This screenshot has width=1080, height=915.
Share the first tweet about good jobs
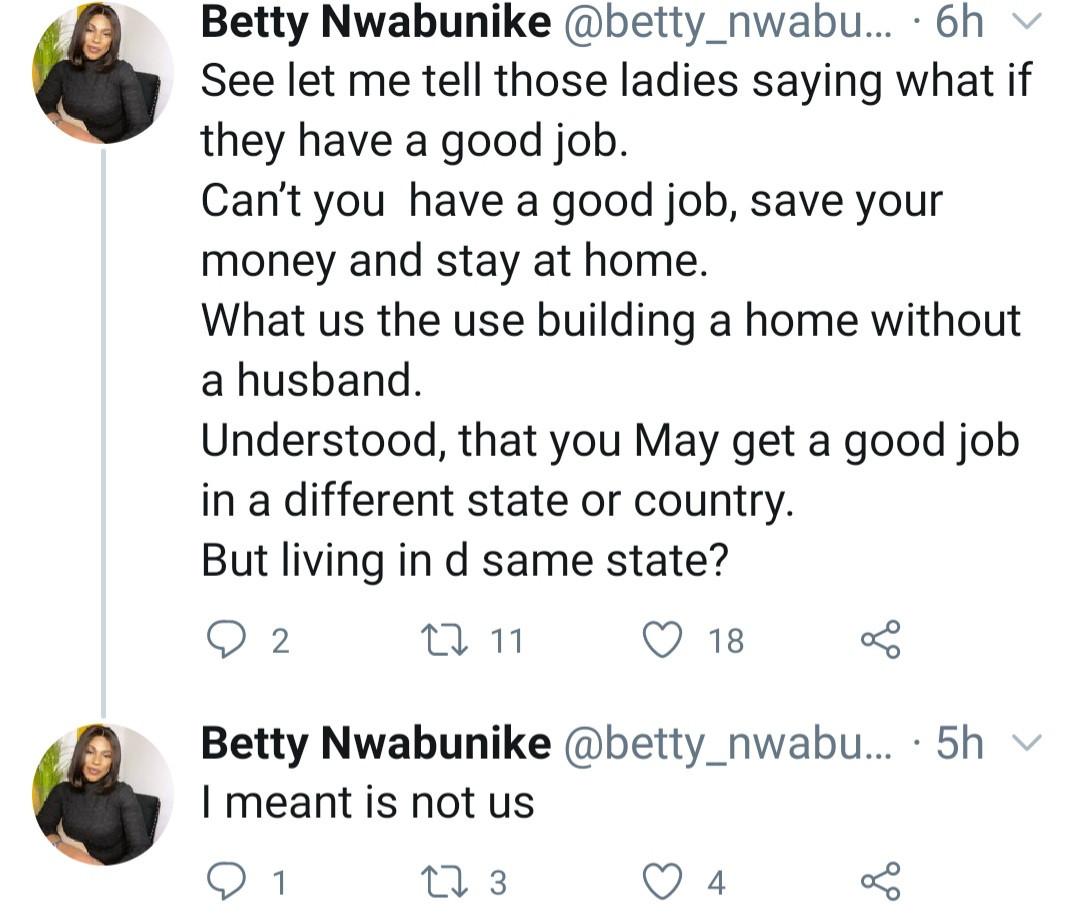click(880, 639)
